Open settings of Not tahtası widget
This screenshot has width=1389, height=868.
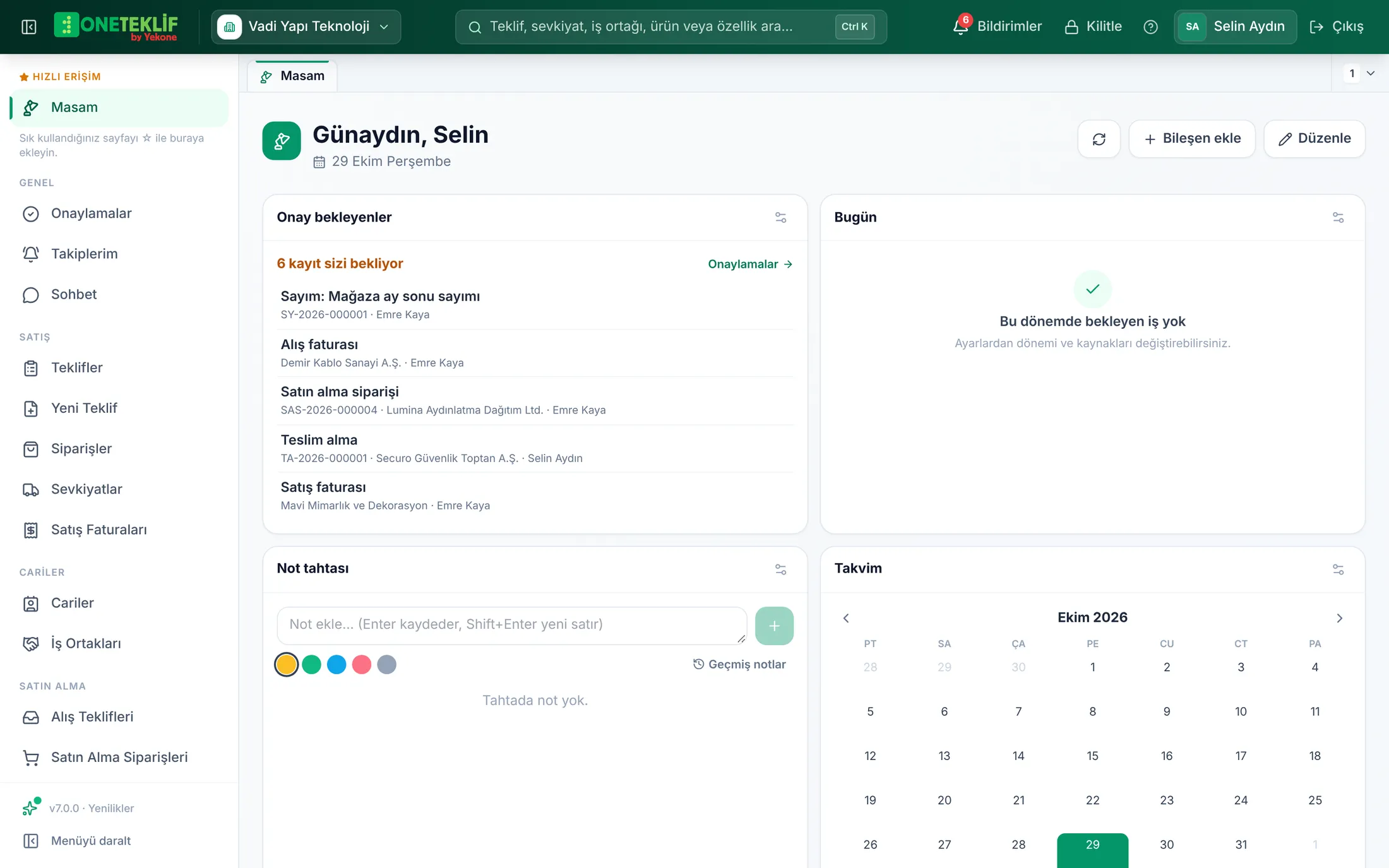[x=781, y=569]
